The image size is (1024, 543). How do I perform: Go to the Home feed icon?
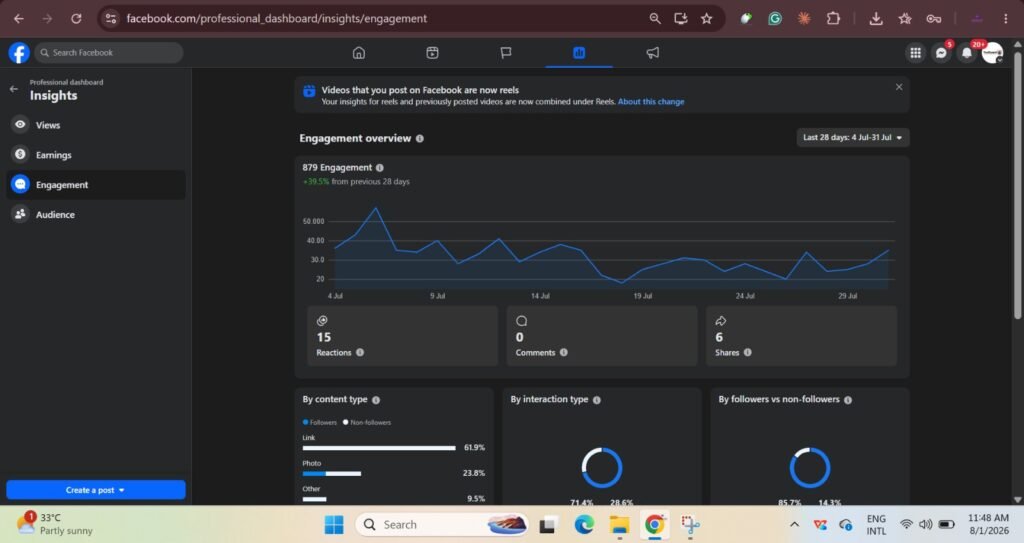coord(359,53)
